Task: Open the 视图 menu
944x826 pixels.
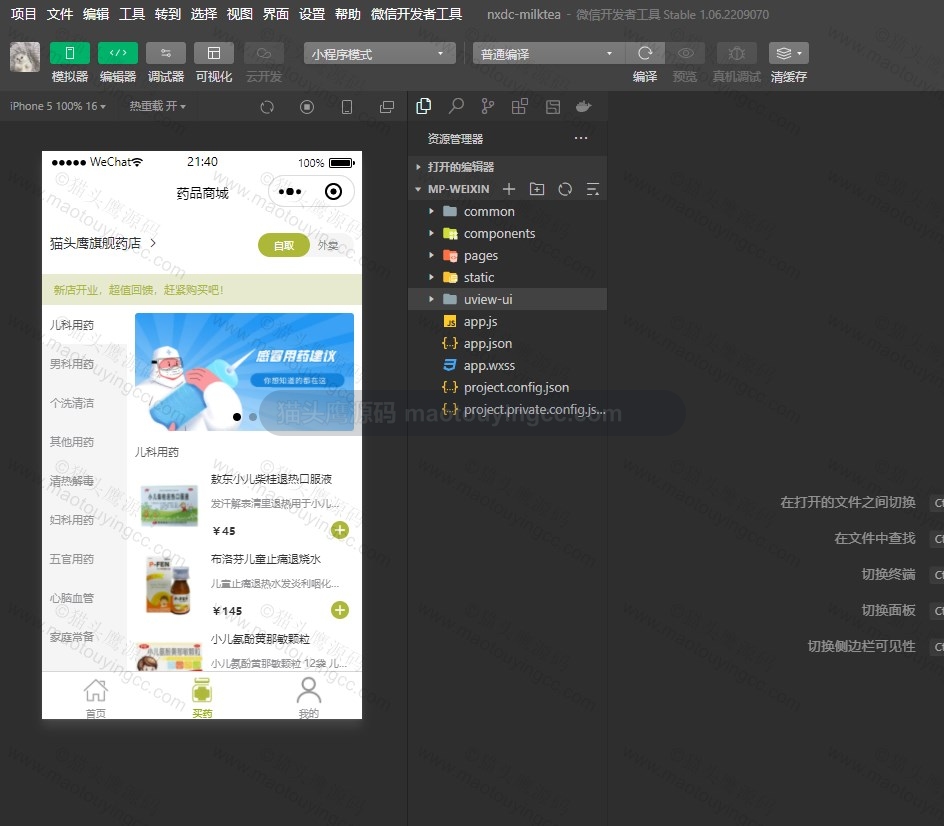Action: [240, 14]
